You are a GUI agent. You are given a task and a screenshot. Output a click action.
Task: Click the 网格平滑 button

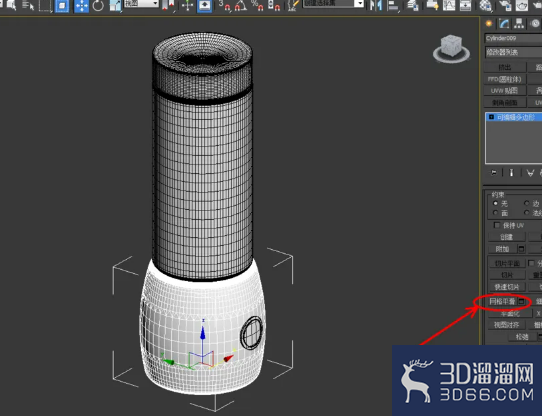pos(503,302)
